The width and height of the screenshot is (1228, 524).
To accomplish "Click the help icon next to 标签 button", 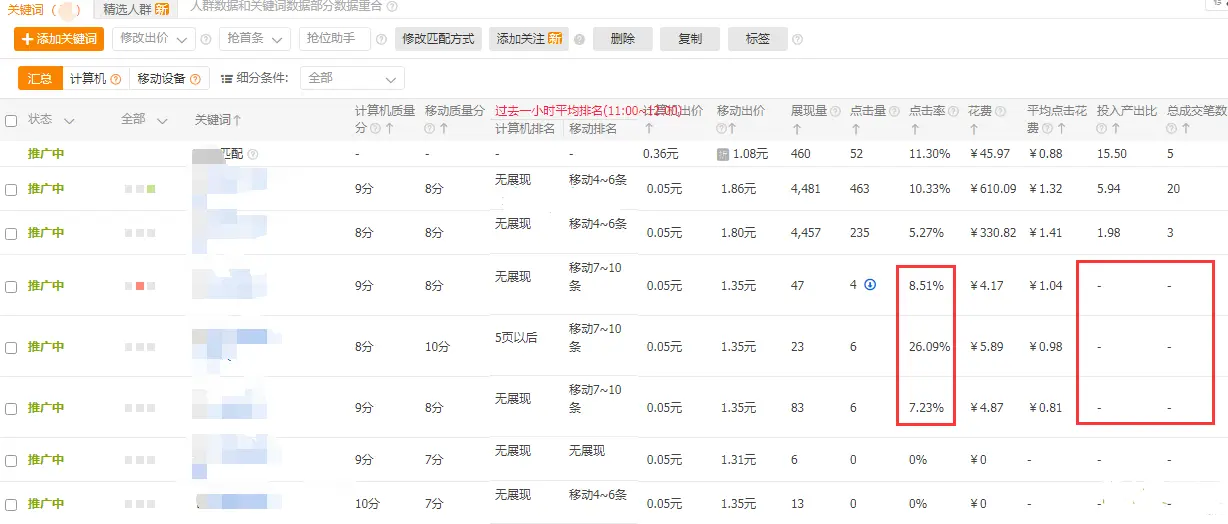I will [x=797, y=40].
